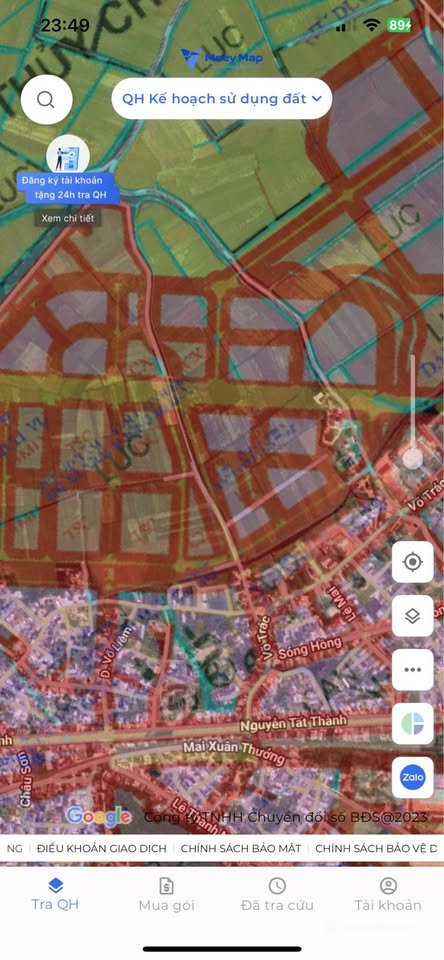The image size is (444, 960).
Task: Tap the Wi-Fi icon in the status bar
Action: (371, 25)
